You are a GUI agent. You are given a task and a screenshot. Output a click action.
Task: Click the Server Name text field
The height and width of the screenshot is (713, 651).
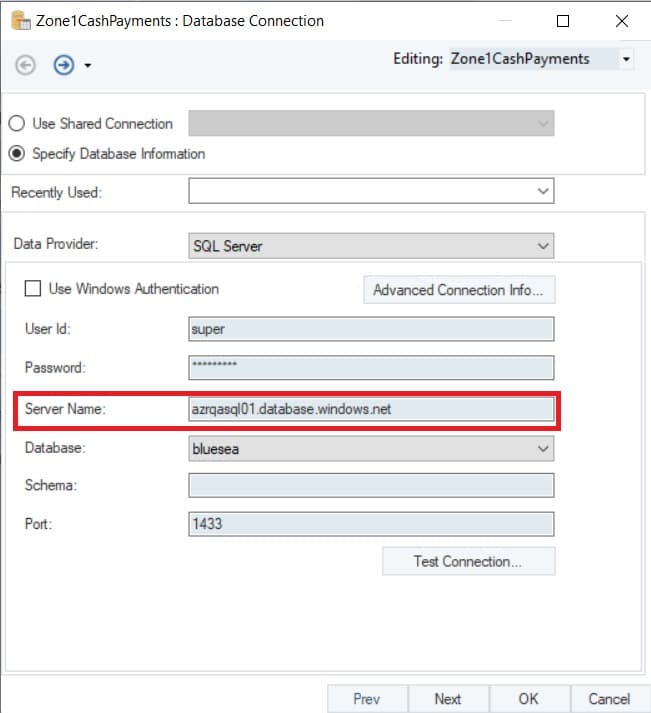click(x=370, y=409)
